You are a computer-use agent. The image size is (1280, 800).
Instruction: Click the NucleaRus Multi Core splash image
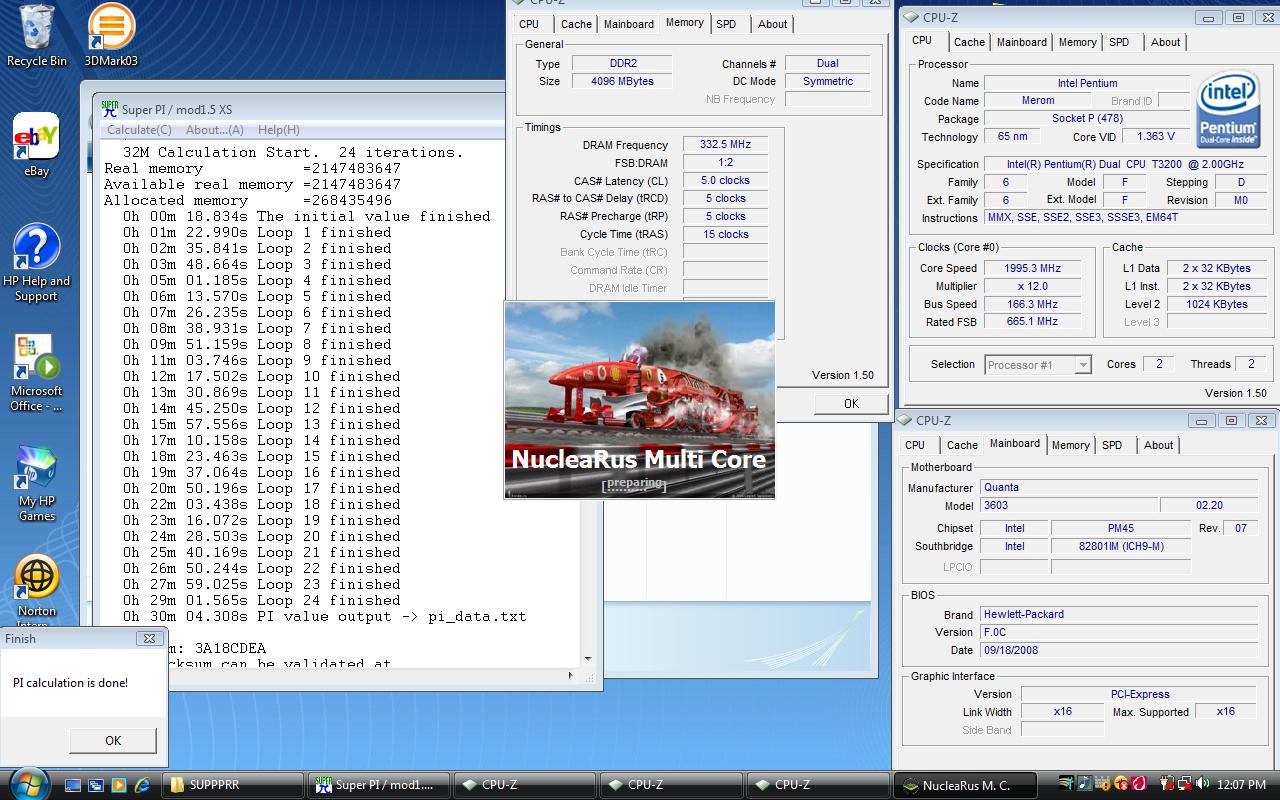640,400
